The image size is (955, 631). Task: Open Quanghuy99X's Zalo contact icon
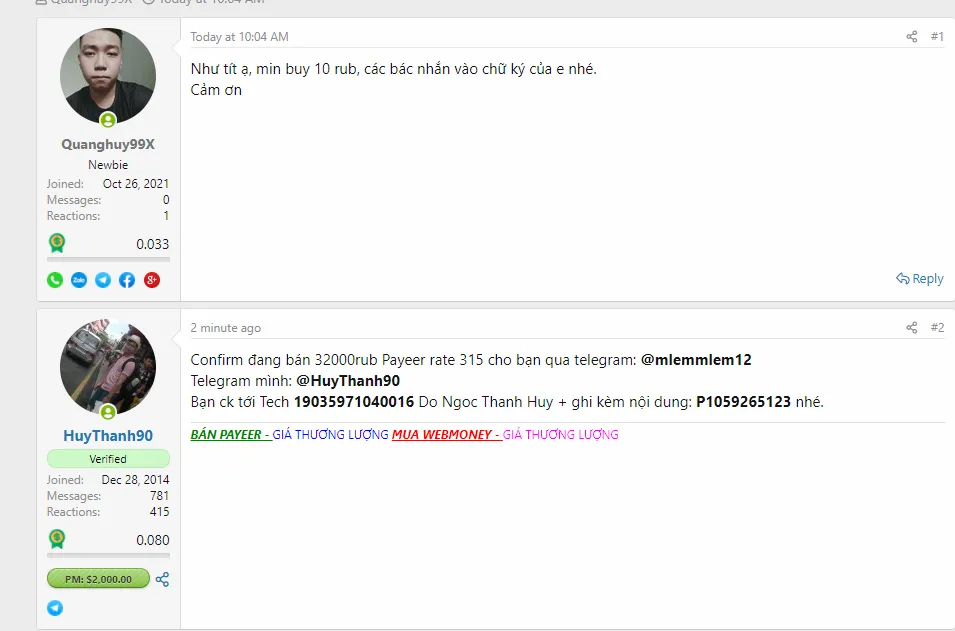click(79, 280)
